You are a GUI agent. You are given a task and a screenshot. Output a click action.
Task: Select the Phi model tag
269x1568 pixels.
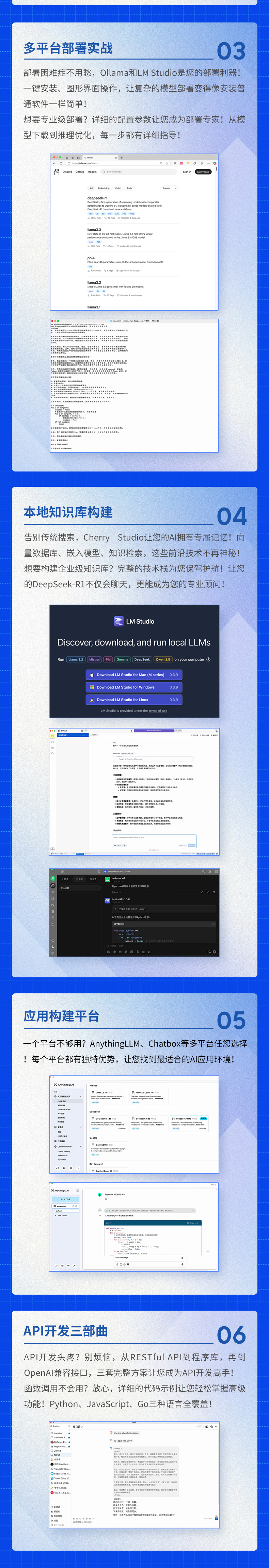tap(108, 659)
